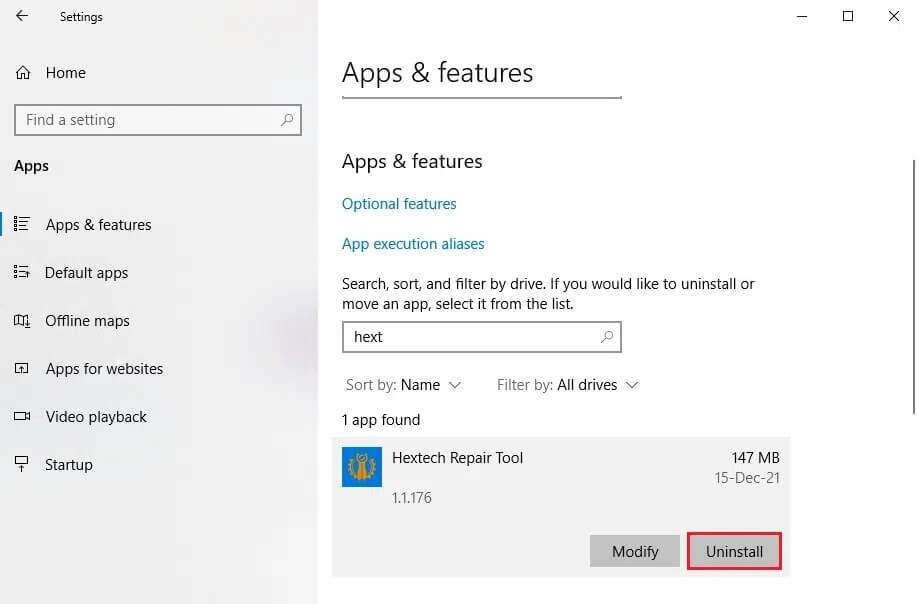Open the App execution aliases link
This screenshot has height=604, width=917.
(x=413, y=243)
